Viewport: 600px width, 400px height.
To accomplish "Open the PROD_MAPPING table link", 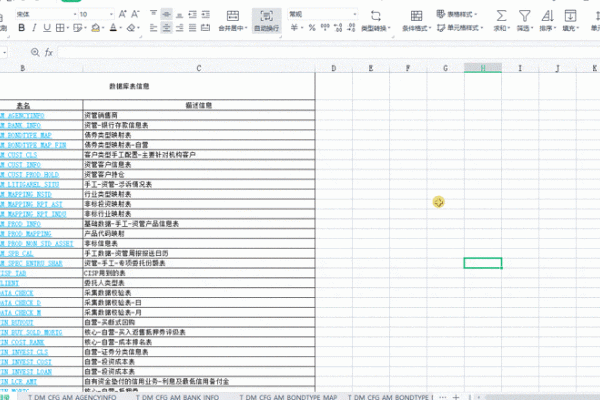I will point(26,233).
